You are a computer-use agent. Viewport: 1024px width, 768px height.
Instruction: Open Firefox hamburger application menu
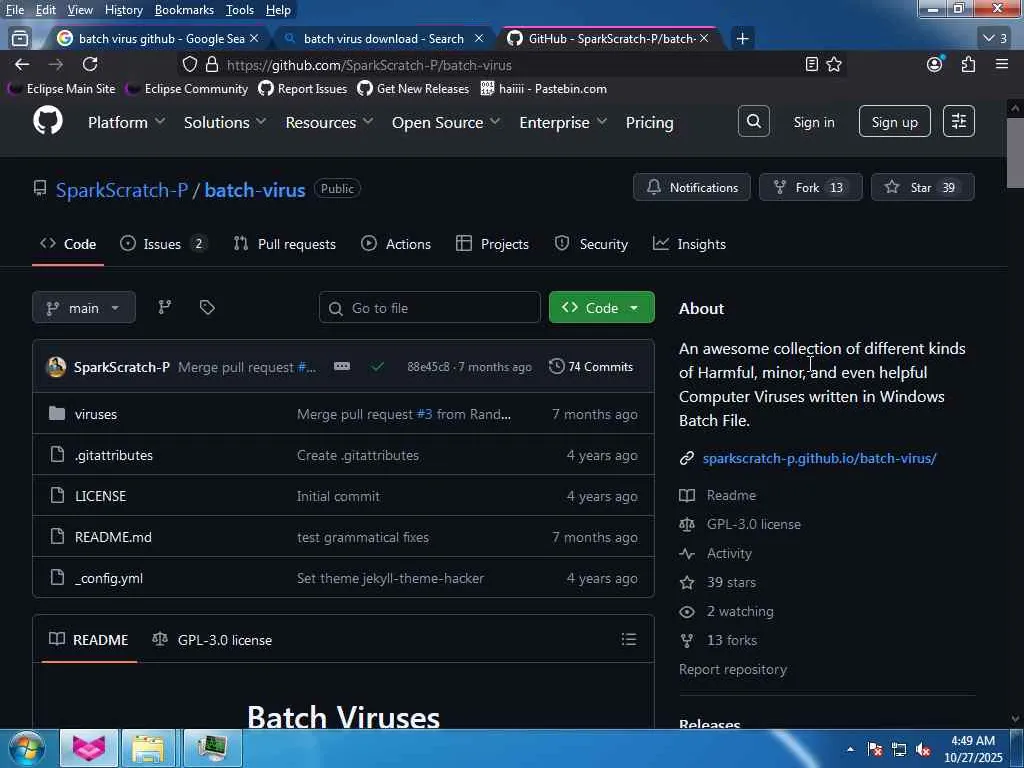point(1002,64)
